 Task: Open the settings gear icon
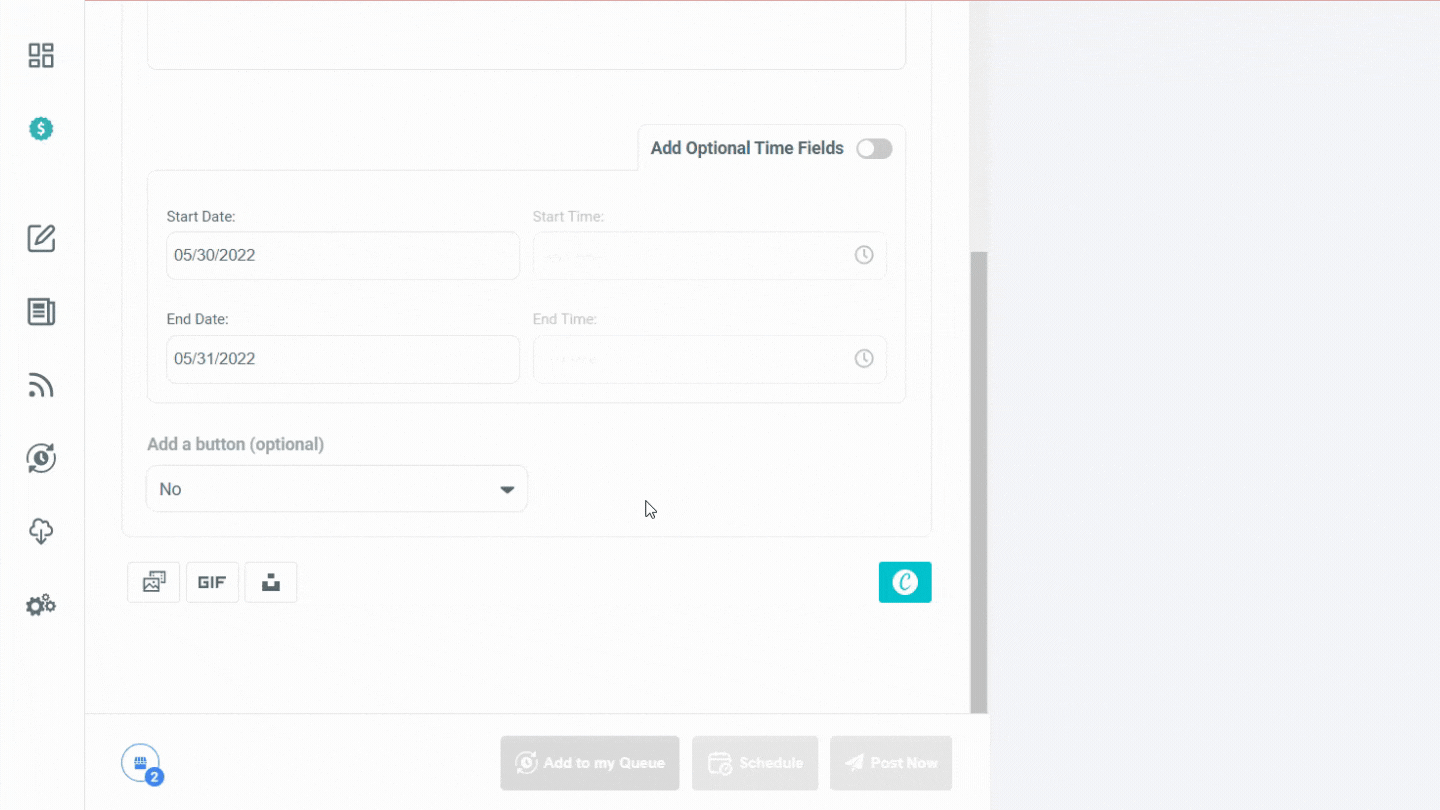tap(41, 604)
